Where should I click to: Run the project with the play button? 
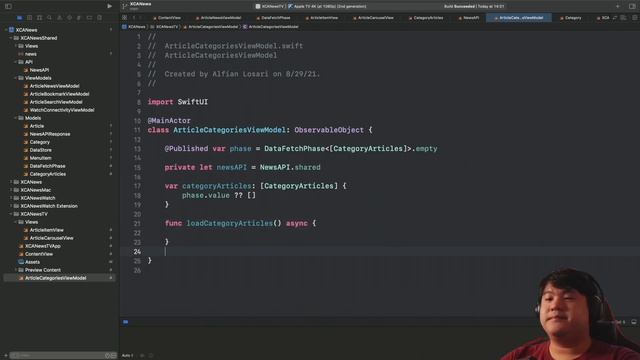[109, 6]
